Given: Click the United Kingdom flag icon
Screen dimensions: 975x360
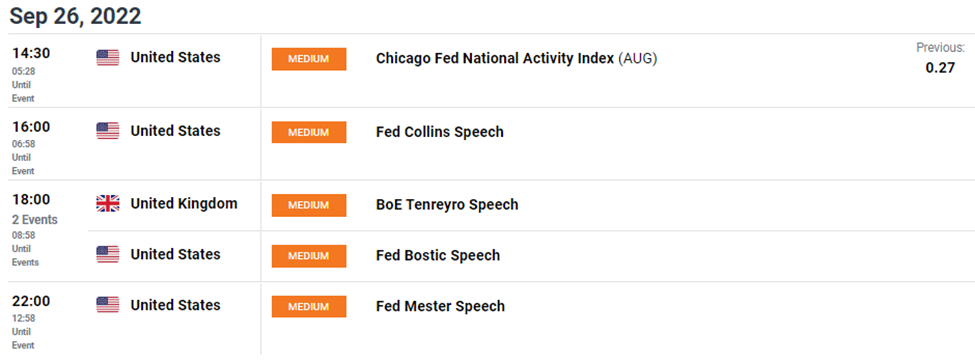Looking at the screenshot, I should [x=108, y=204].
